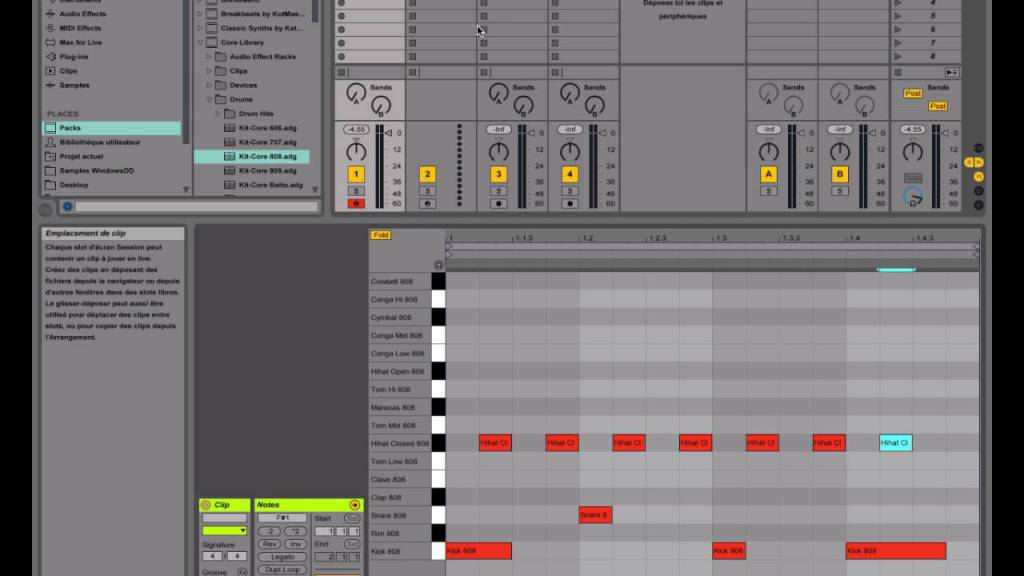Disarm track 1 red record button
Screen dimensions: 1024x576
coord(356,204)
